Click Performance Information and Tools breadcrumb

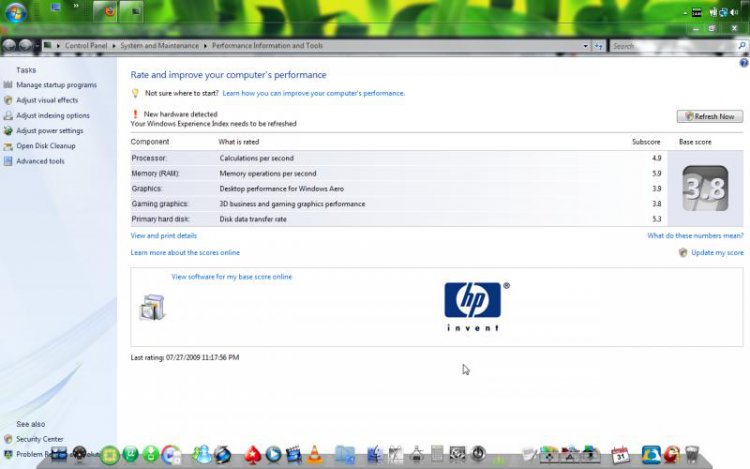tap(267, 45)
